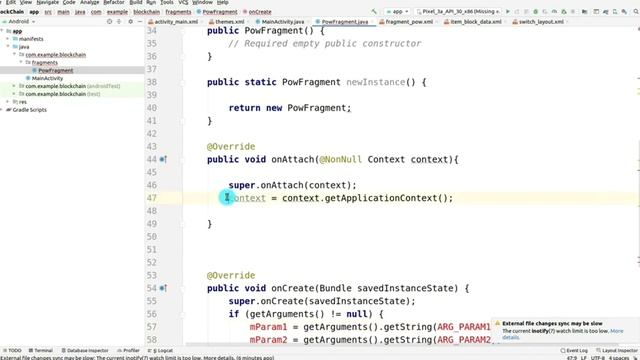This screenshot has width=640, height=360.
Task: Expand the Gradle Scripts node
Action: 2,110
